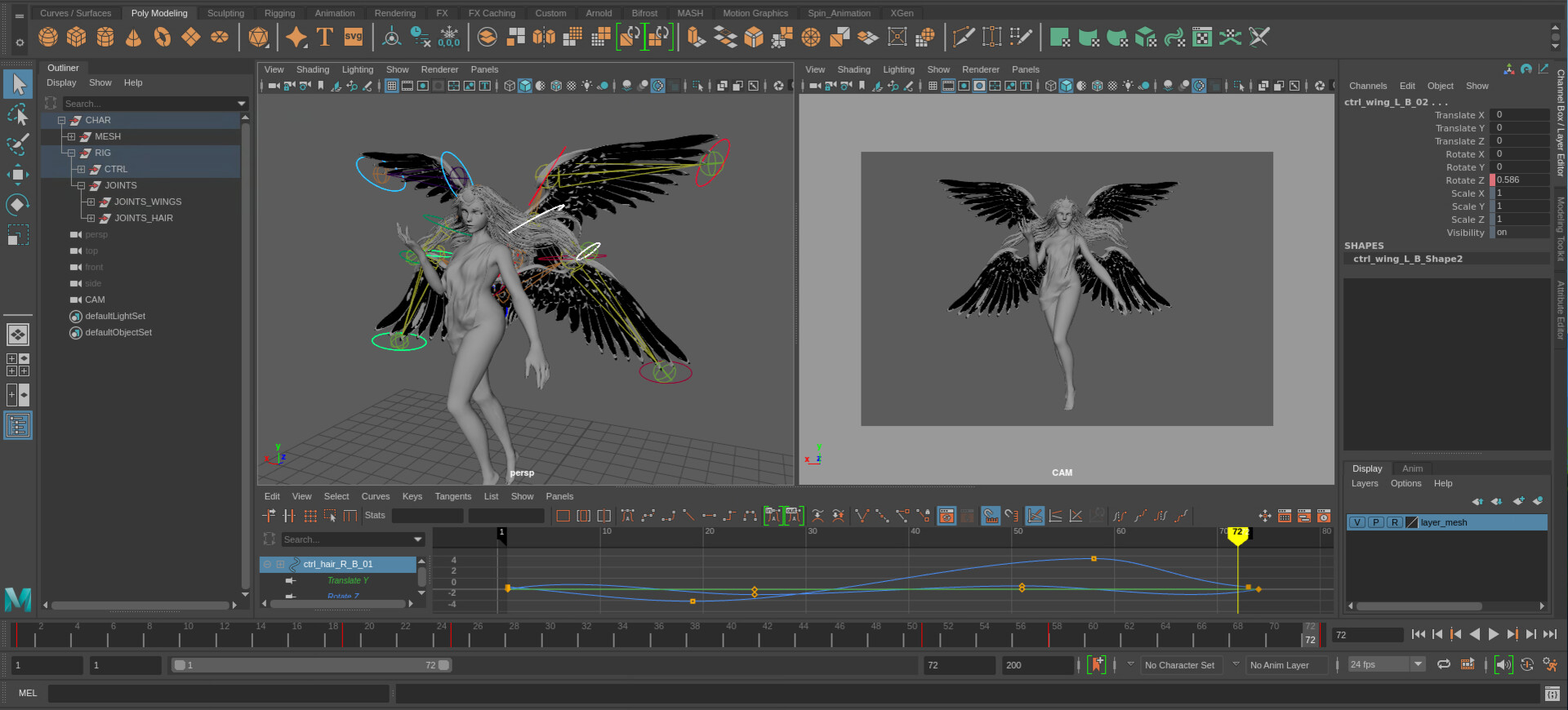The width and height of the screenshot is (1568, 710).
Task: Click the polygon Type text tool
Action: (324, 37)
